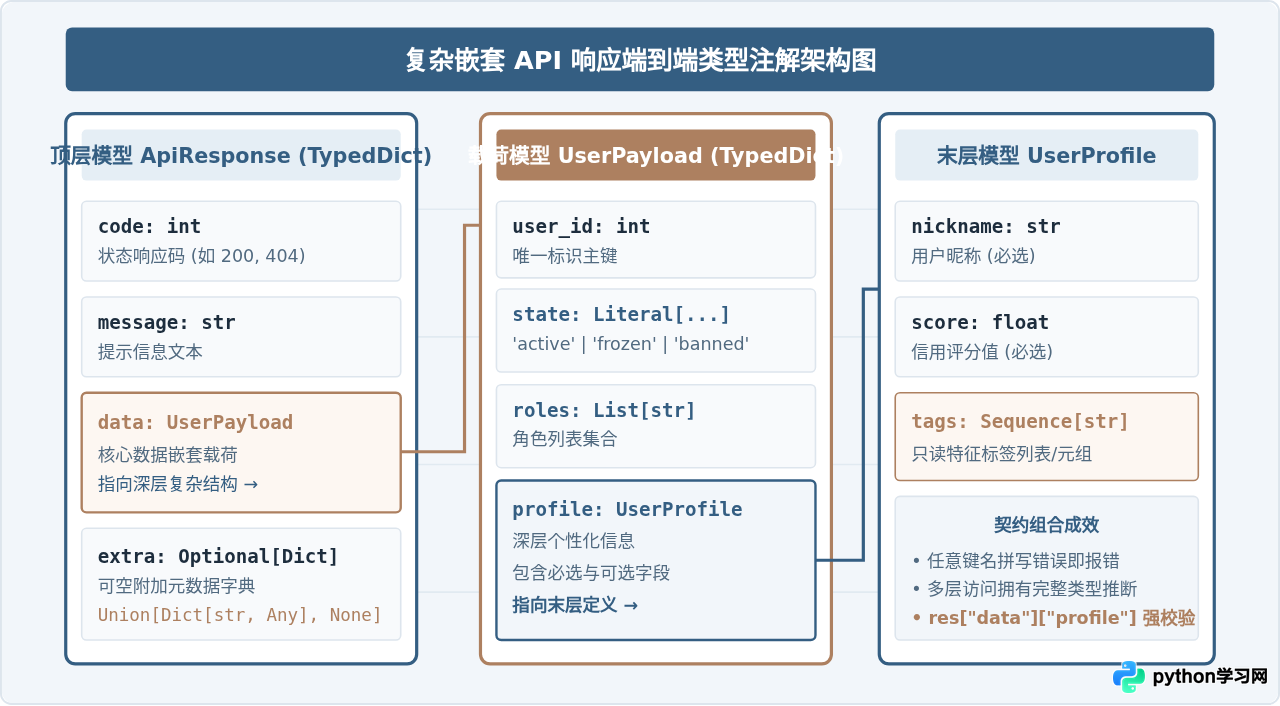Click '角色列表集合' description
The height and width of the screenshot is (706, 1280).
(x=565, y=439)
